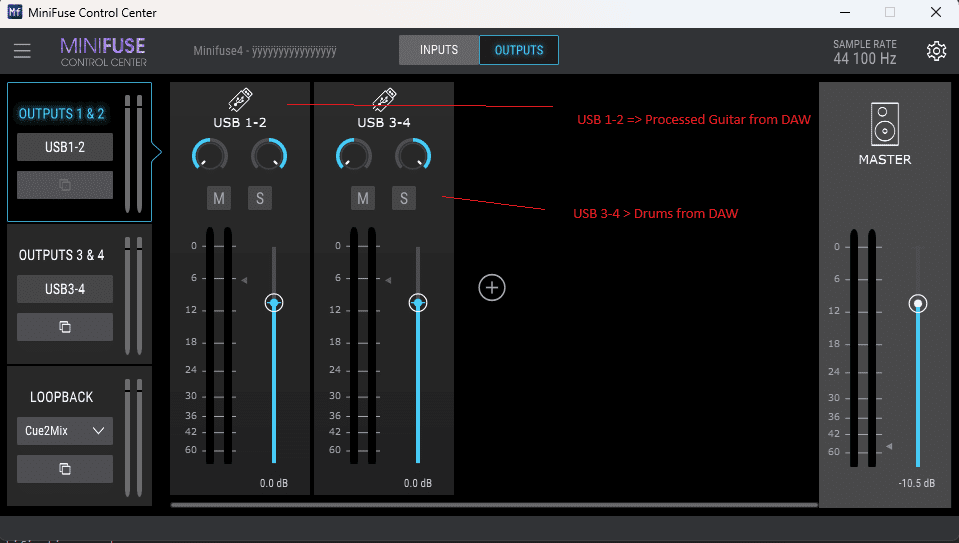The width and height of the screenshot is (959, 543).
Task: Switch to the INPUTS tab
Action: point(439,50)
